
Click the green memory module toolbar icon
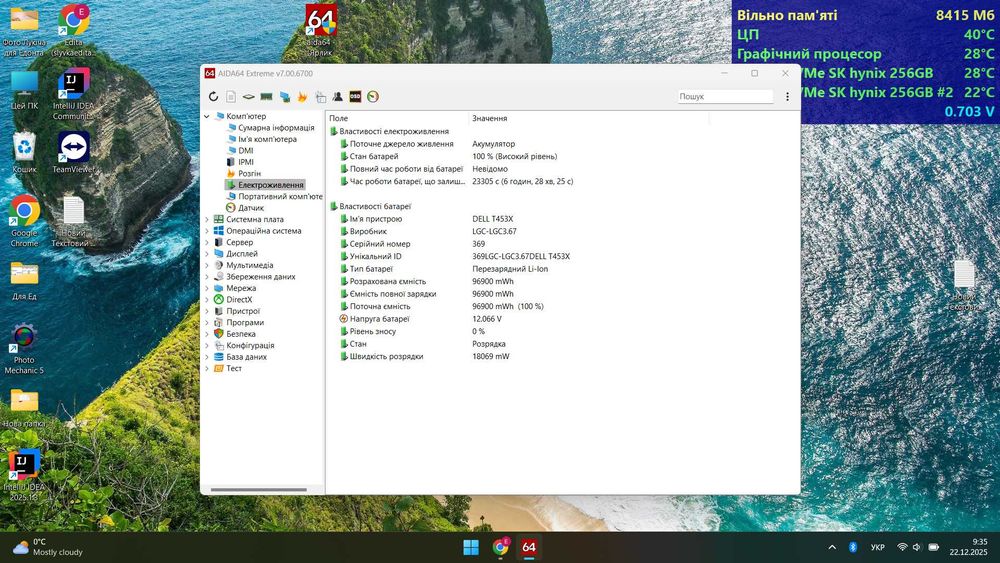267,97
